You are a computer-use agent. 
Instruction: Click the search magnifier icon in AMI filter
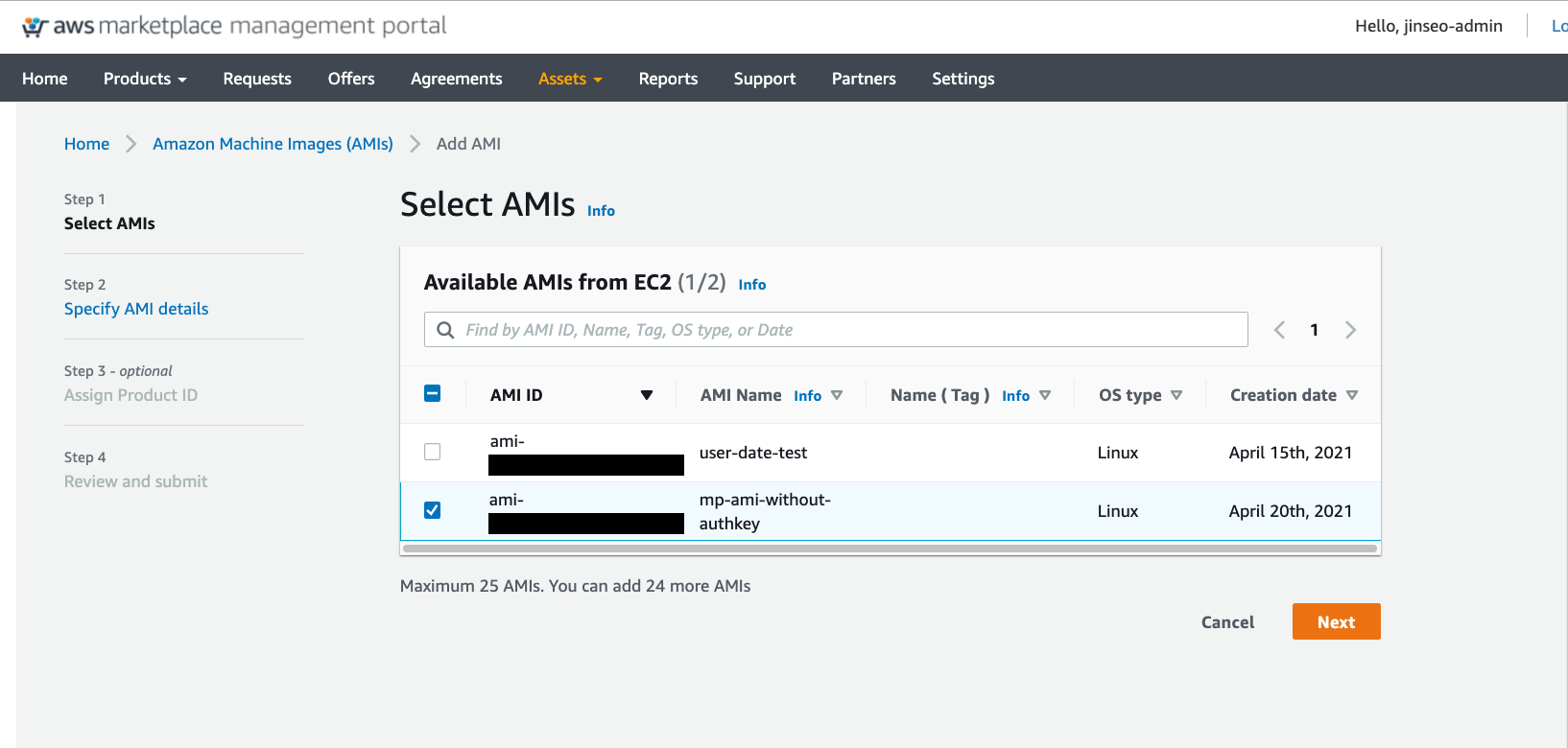pos(445,330)
